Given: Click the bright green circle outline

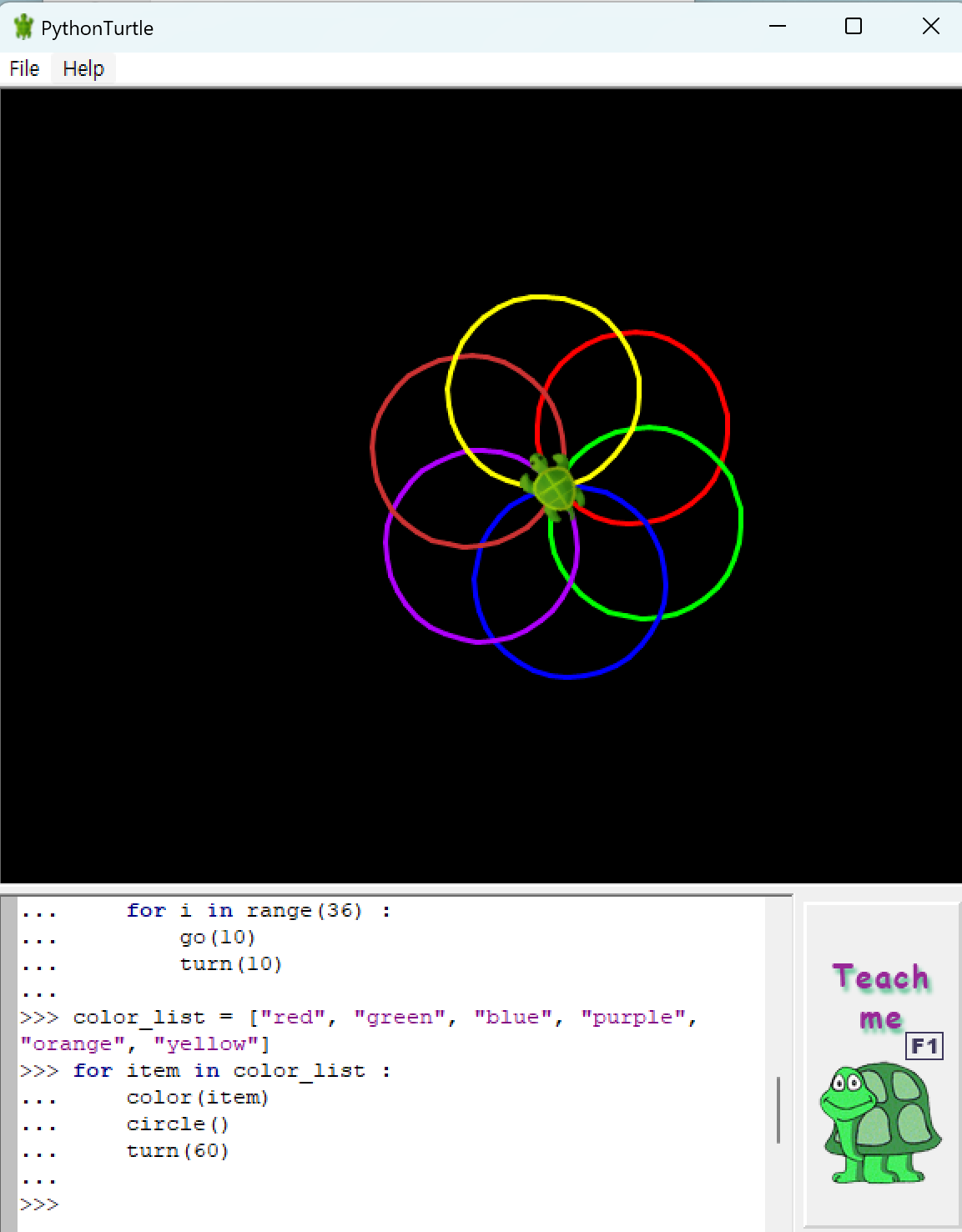Looking at the screenshot, I should click(740, 524).
